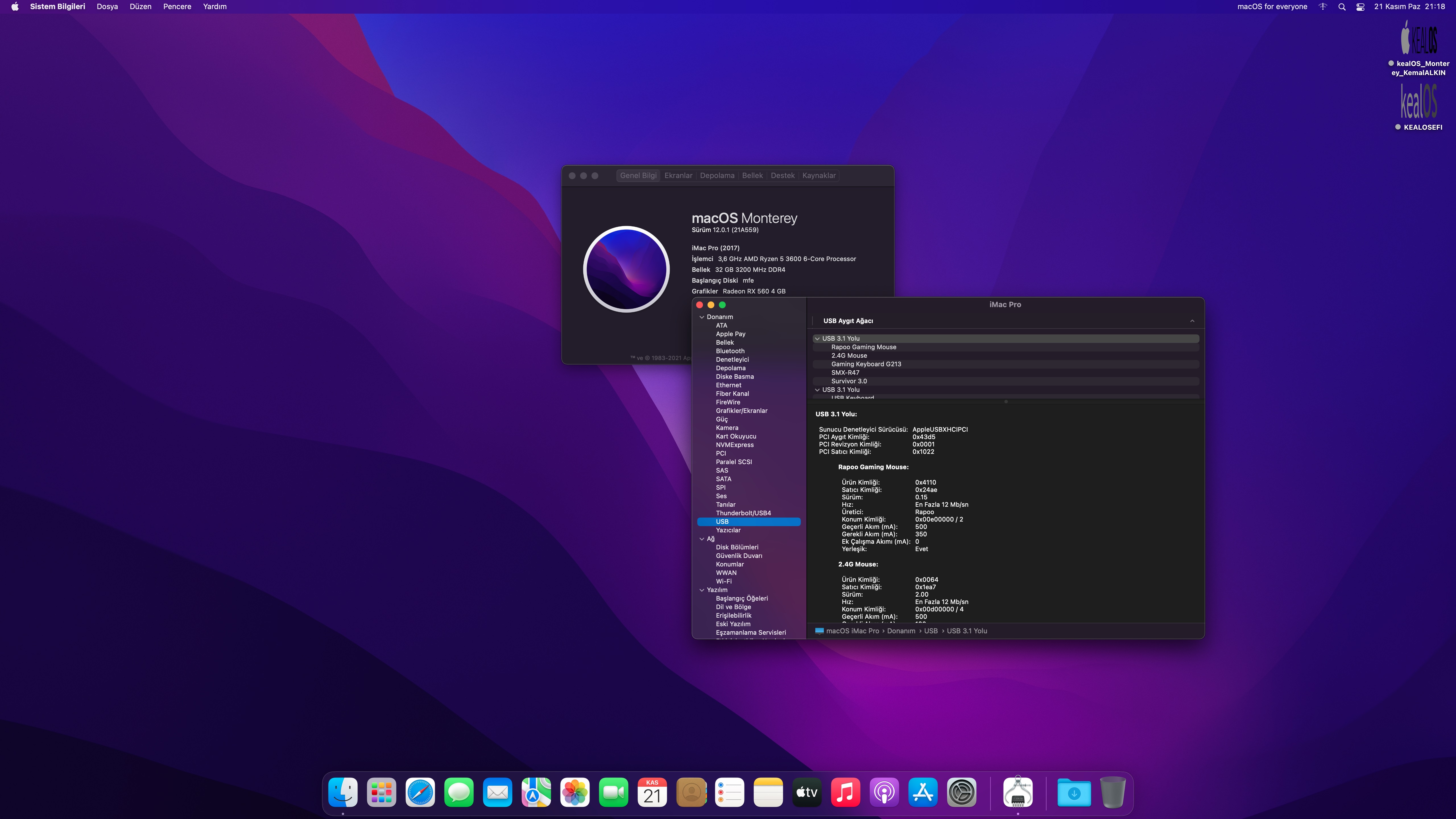Viewport: 1456px width, 819px height.
Task: Launch Launchpad from the dock
Action: [382, 793]
